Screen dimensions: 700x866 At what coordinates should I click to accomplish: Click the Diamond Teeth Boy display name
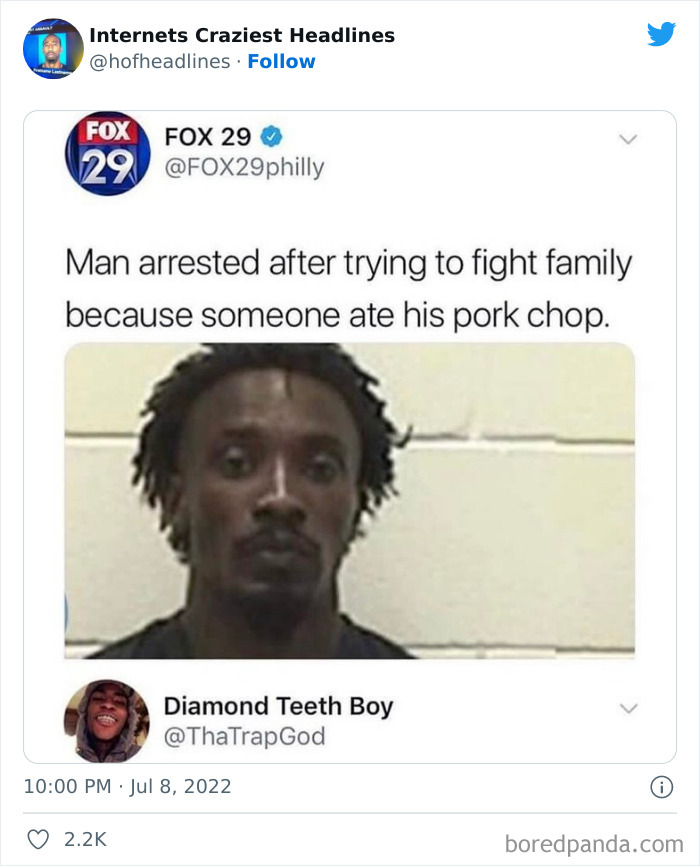pyautogui.click(x=278, y=706)
